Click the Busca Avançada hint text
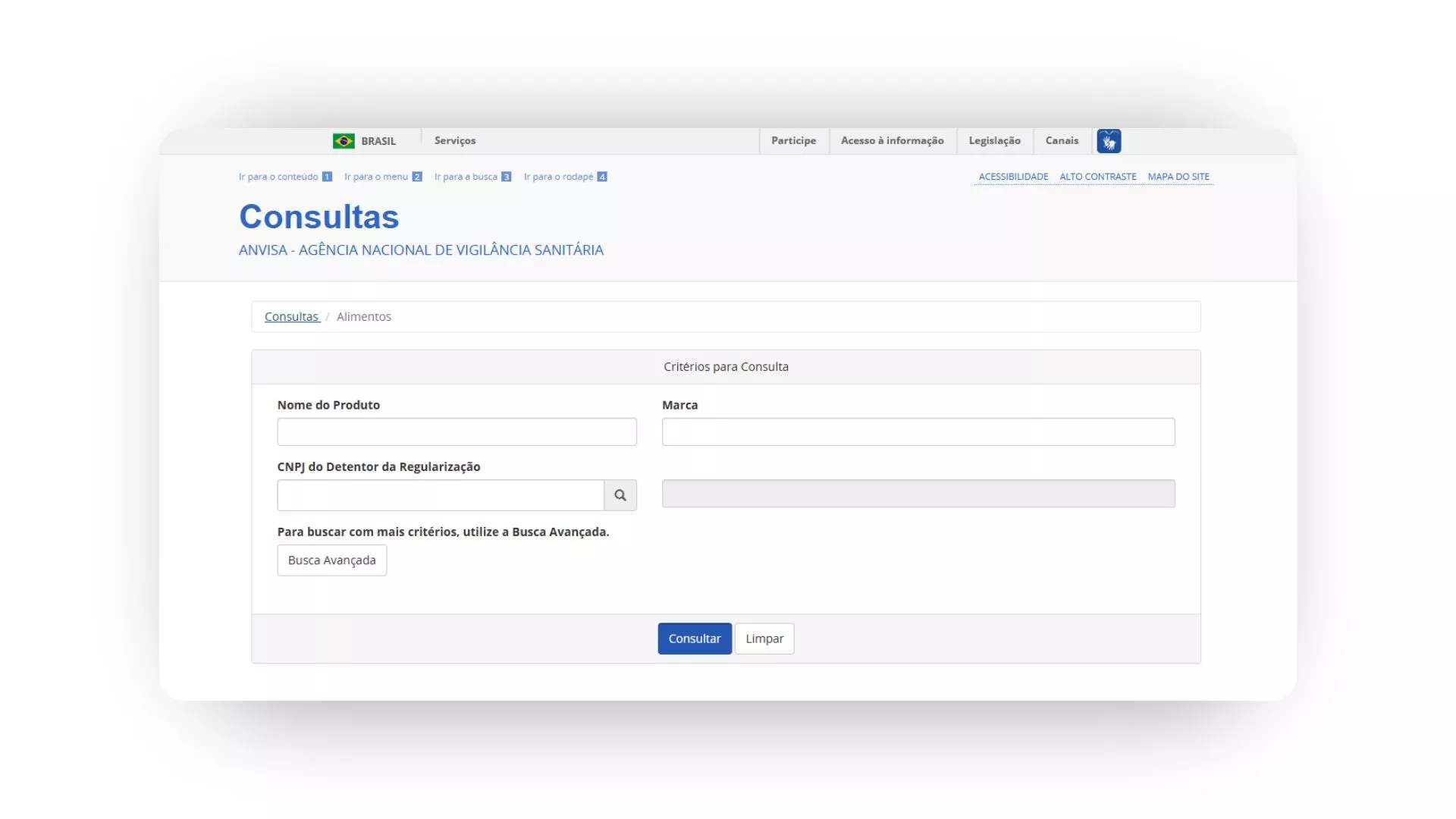This screenshot has width=1456, height=819. [x=443, y=532]
